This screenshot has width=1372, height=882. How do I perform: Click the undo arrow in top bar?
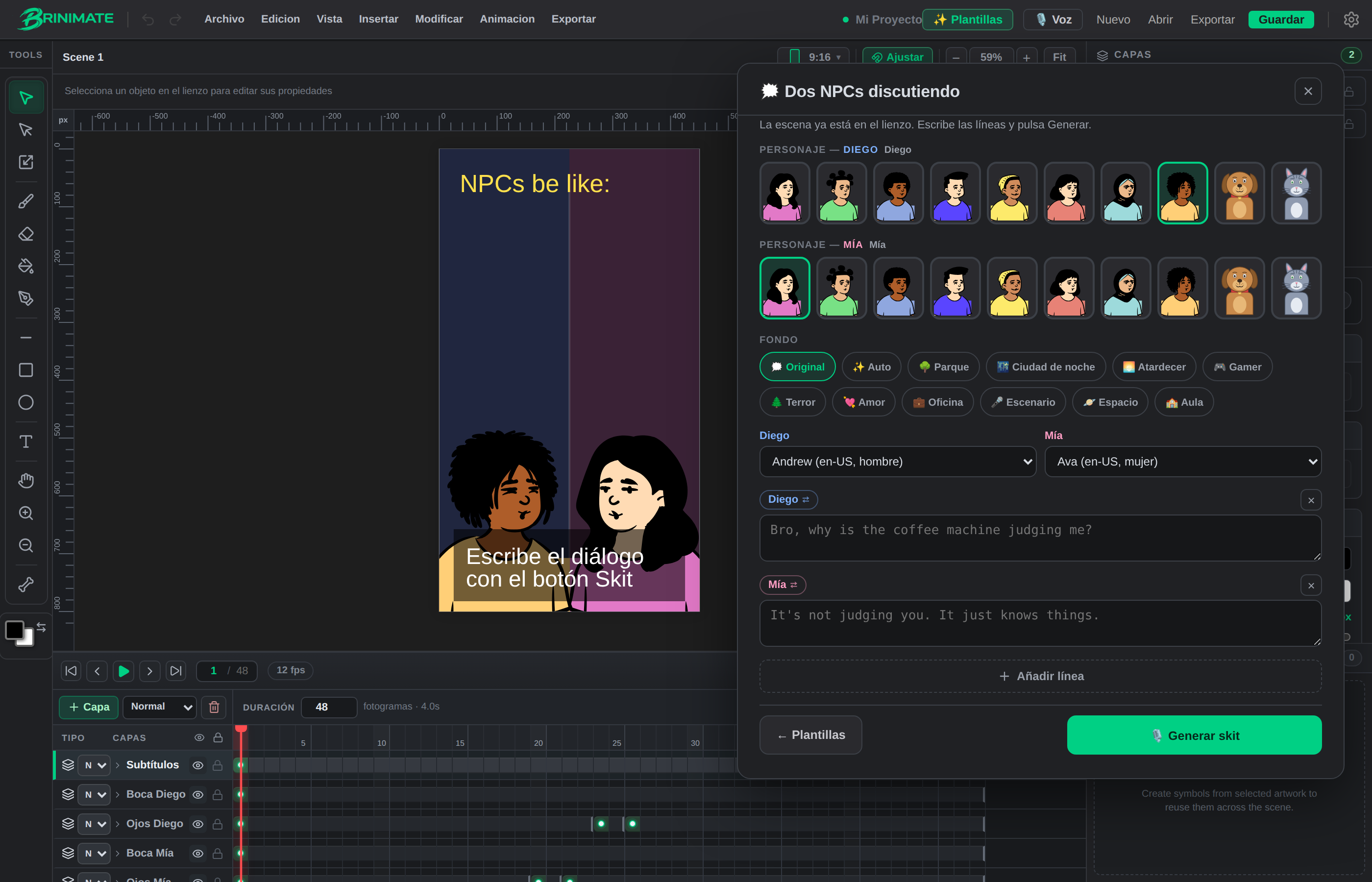148,20
